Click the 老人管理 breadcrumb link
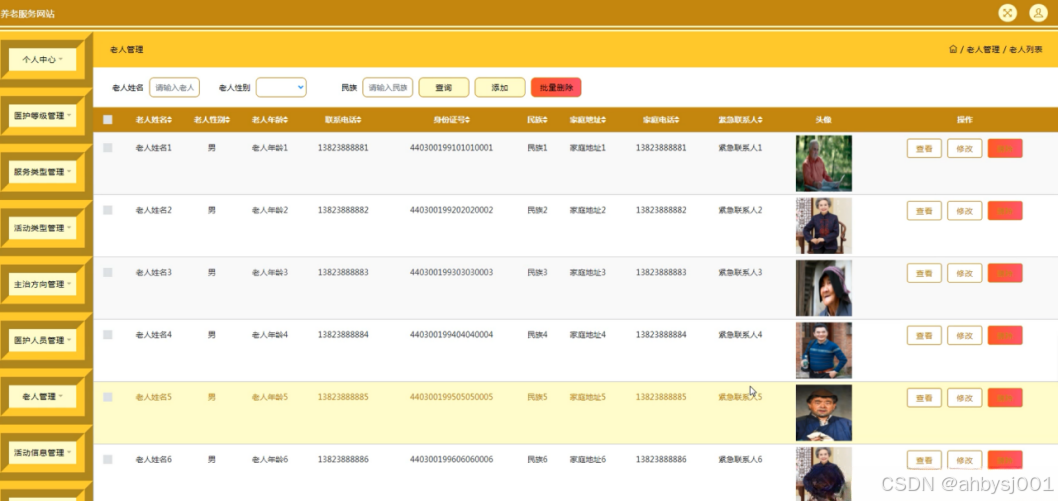This screenshot has width=1058, height=501. (x=982, y=49)
